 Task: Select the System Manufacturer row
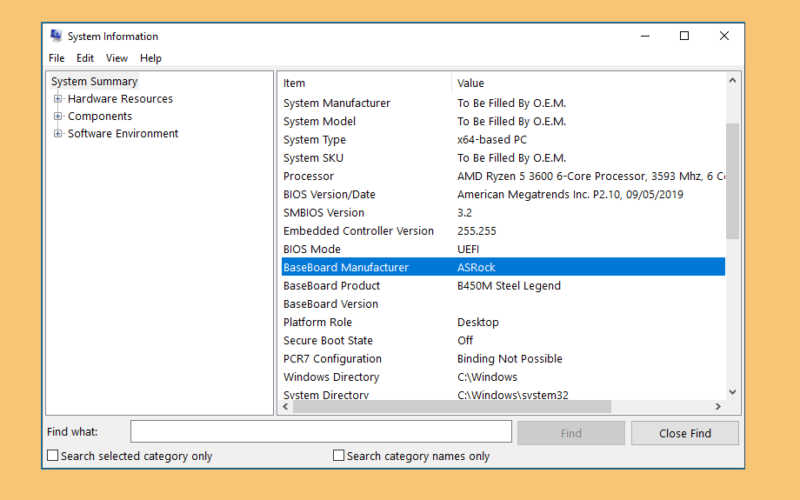pos(503,103)
